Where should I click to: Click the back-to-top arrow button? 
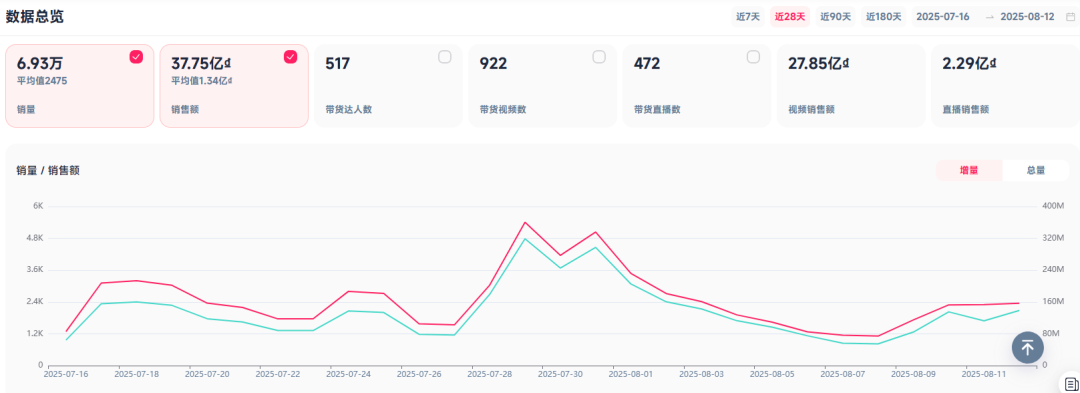coord(1028,347)
